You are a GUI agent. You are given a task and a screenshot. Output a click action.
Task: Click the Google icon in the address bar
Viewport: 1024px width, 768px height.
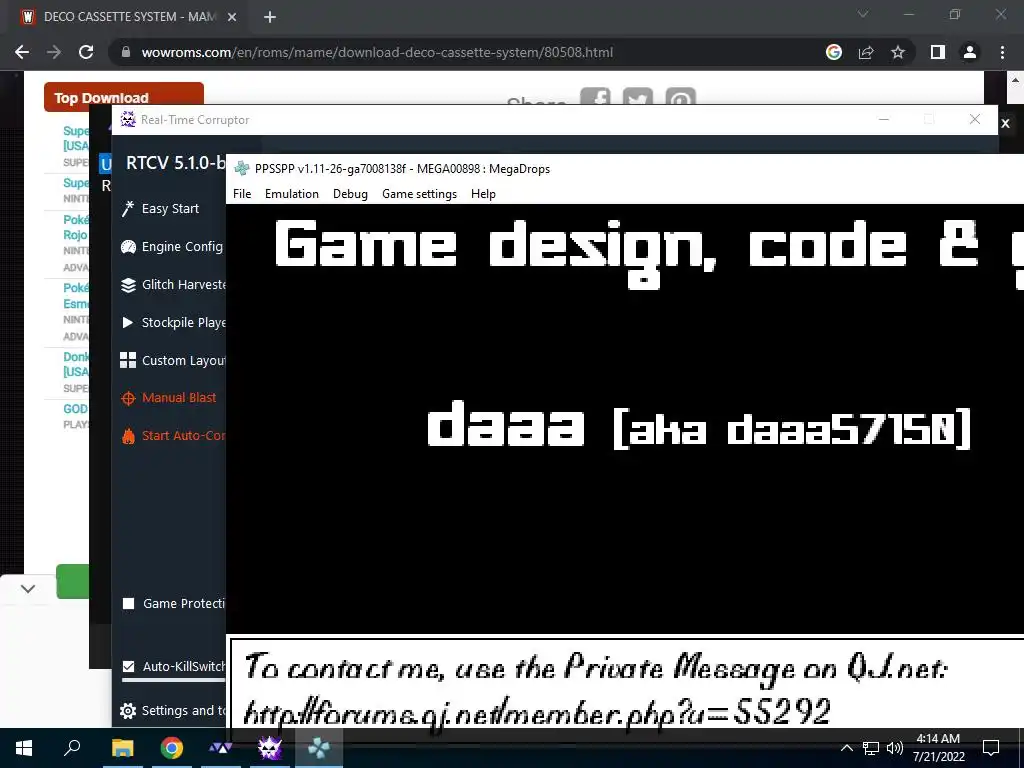point(834,52)
